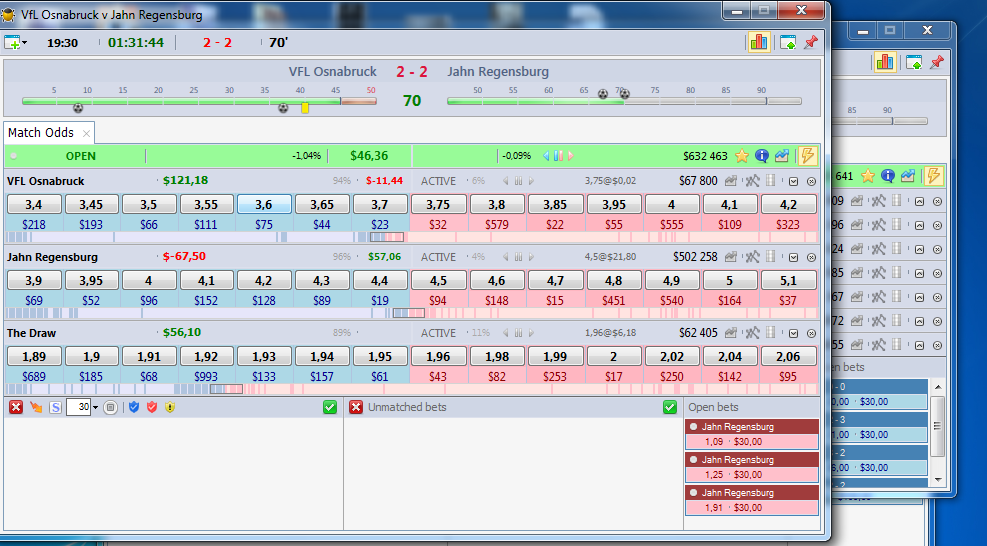Image resolution: width=987 pixels, height=546 pixels.
Task: Cancel all bets with red X in bottom toolbar
Action: point(16,407)
